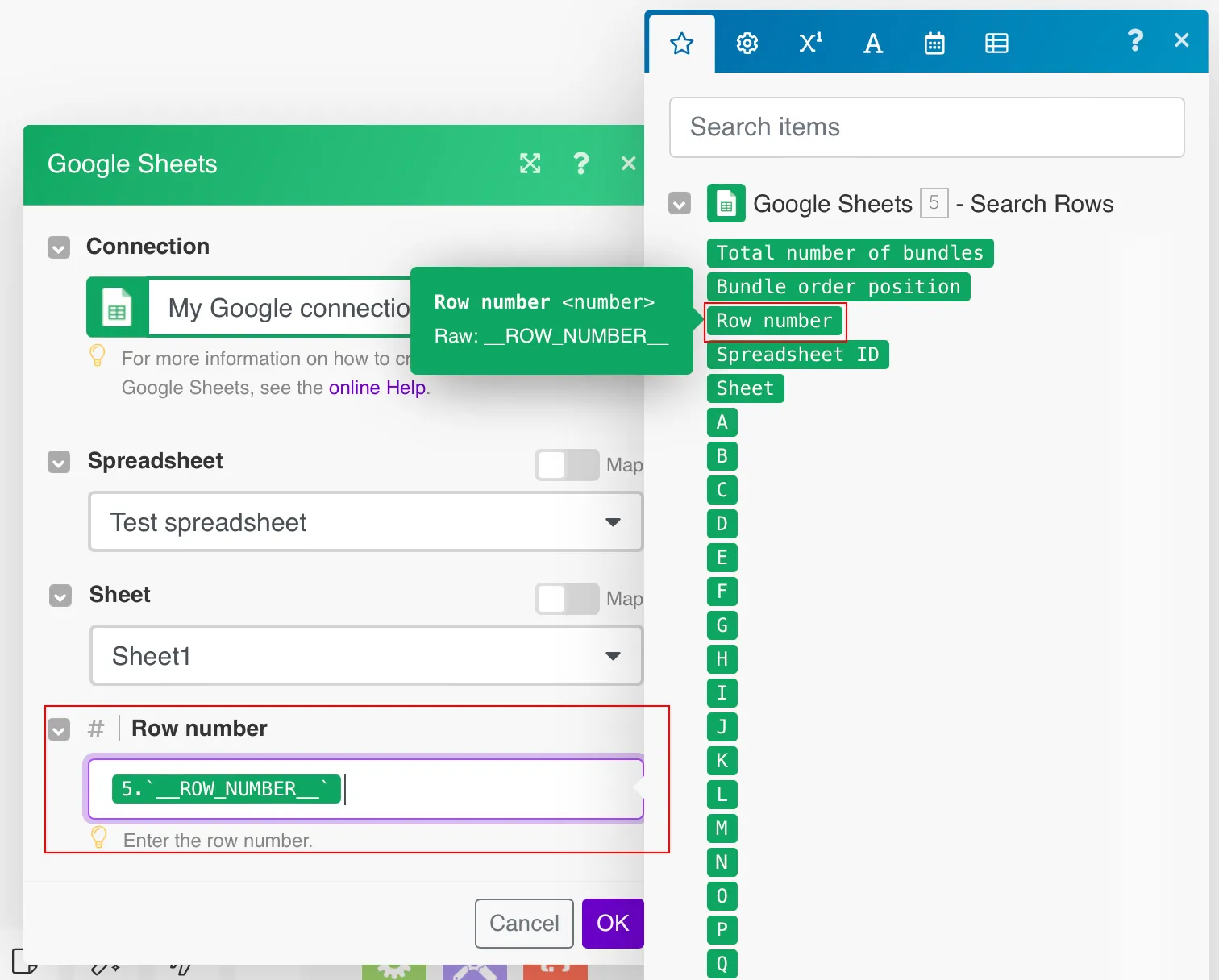Click the Google Sheets connection icon

pos(118,307)
